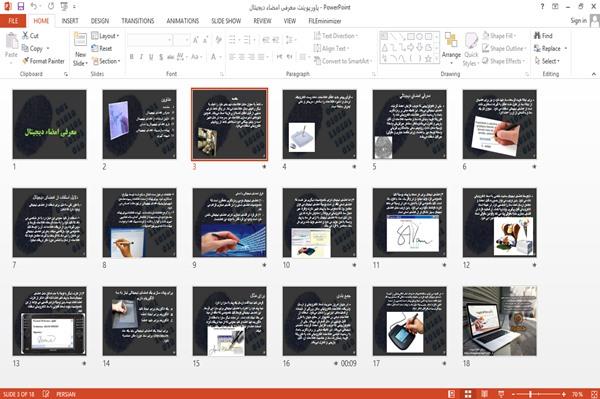600x399 pixels.
Task: Select slide 11 signature thumbnail
Action: point(409,223)
